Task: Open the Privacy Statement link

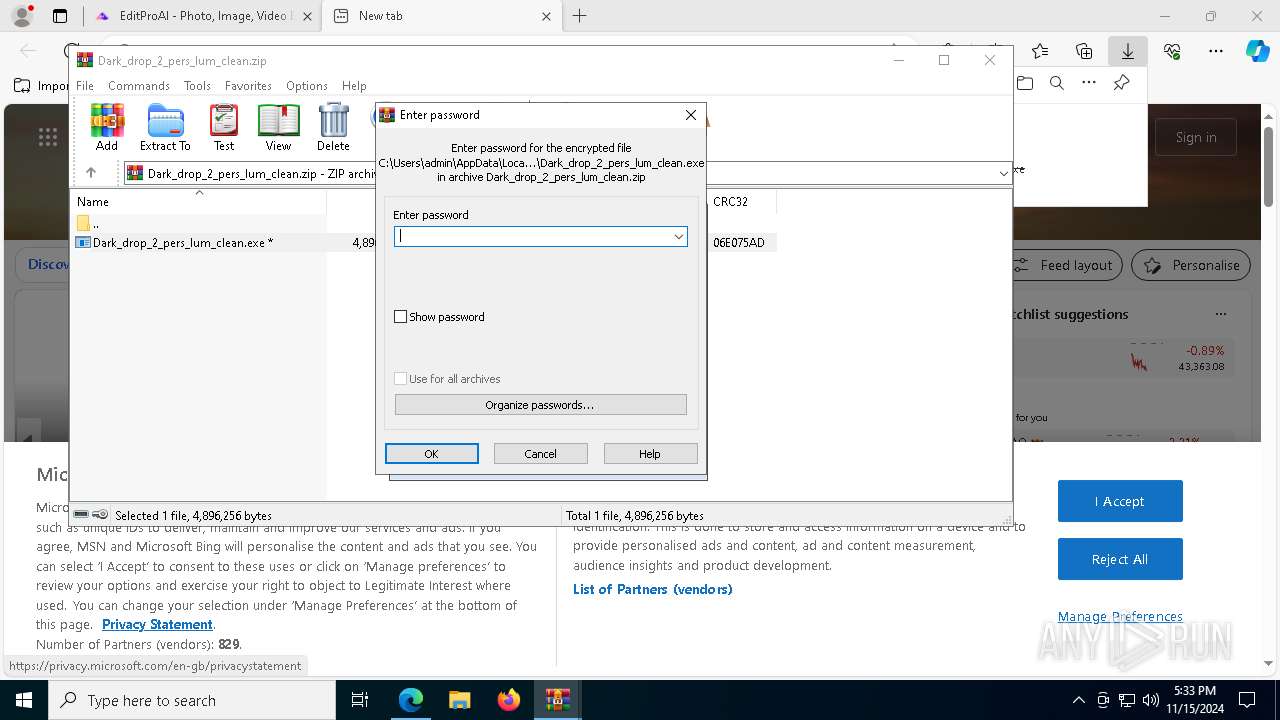Action: coord(157,624)
